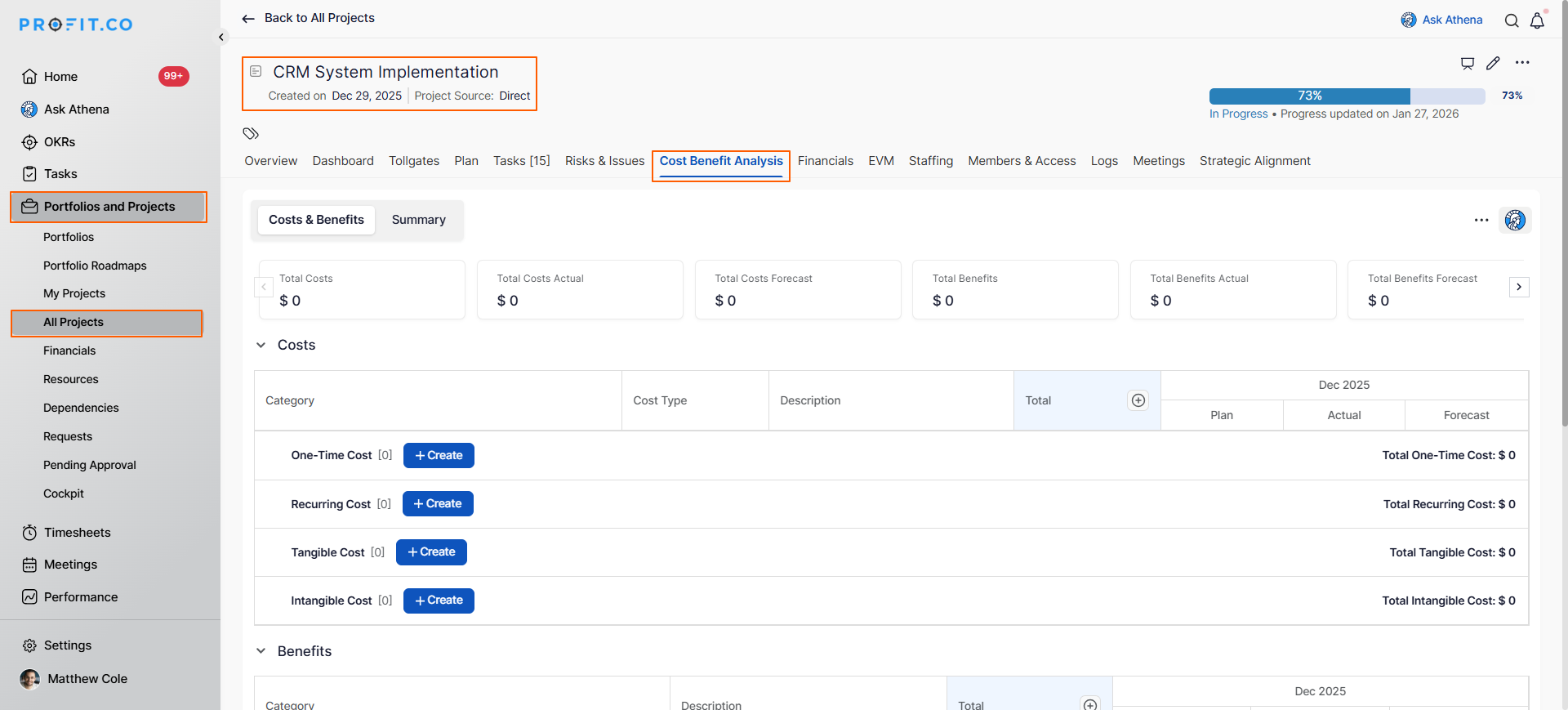Open the Financials tab
Screen dimensions: 1568x710
[x=825, y=161]
